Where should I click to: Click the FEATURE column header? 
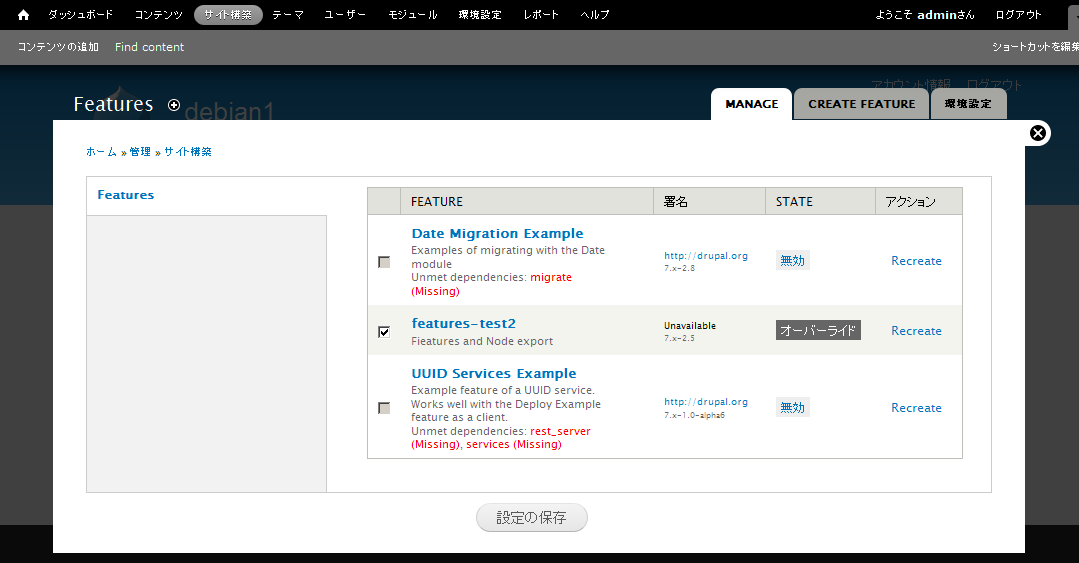point(526,202)
